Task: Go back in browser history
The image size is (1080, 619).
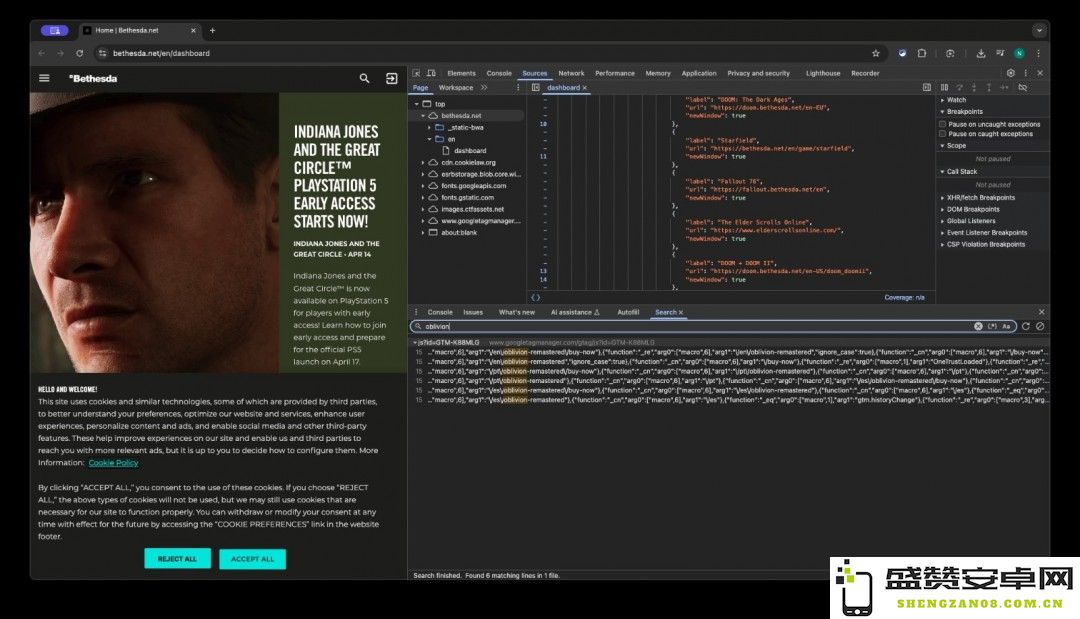Action: point(42,53)
